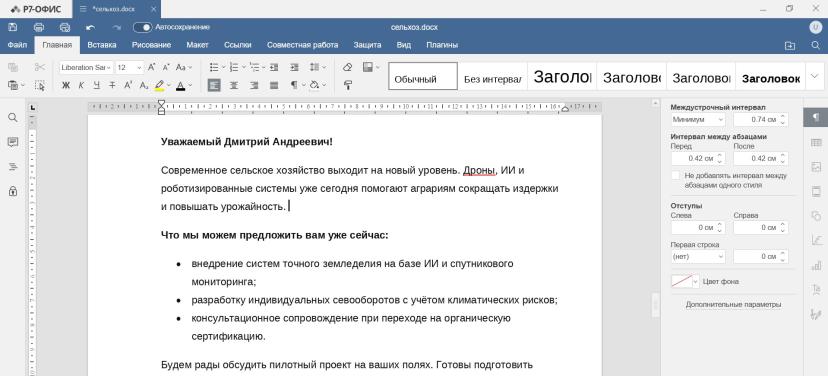
Task: Open the font size dropdown showing 12
Action: pyautogui.click(x=129, y=68)
